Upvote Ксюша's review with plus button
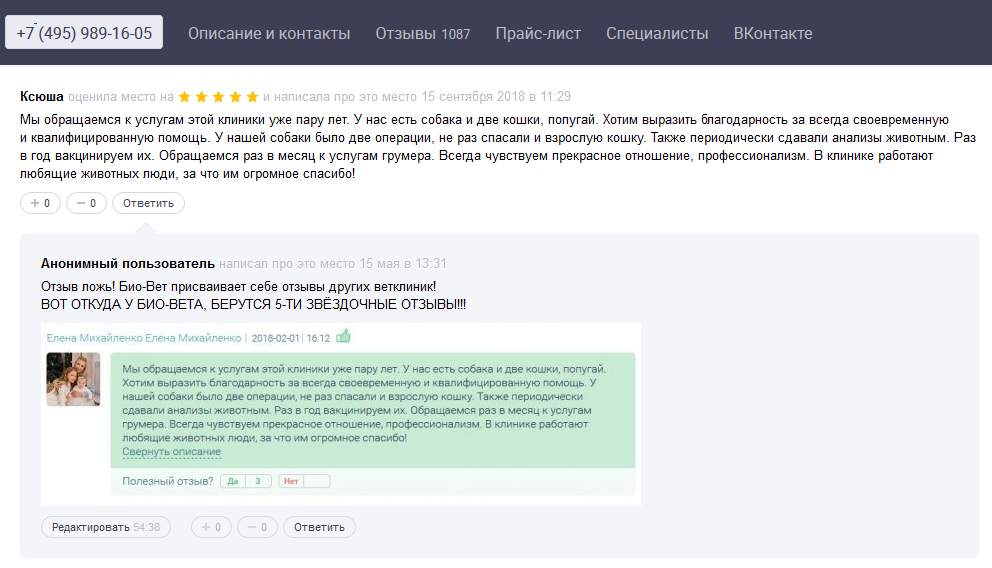992x568 pixels. [x=40, y=203]
